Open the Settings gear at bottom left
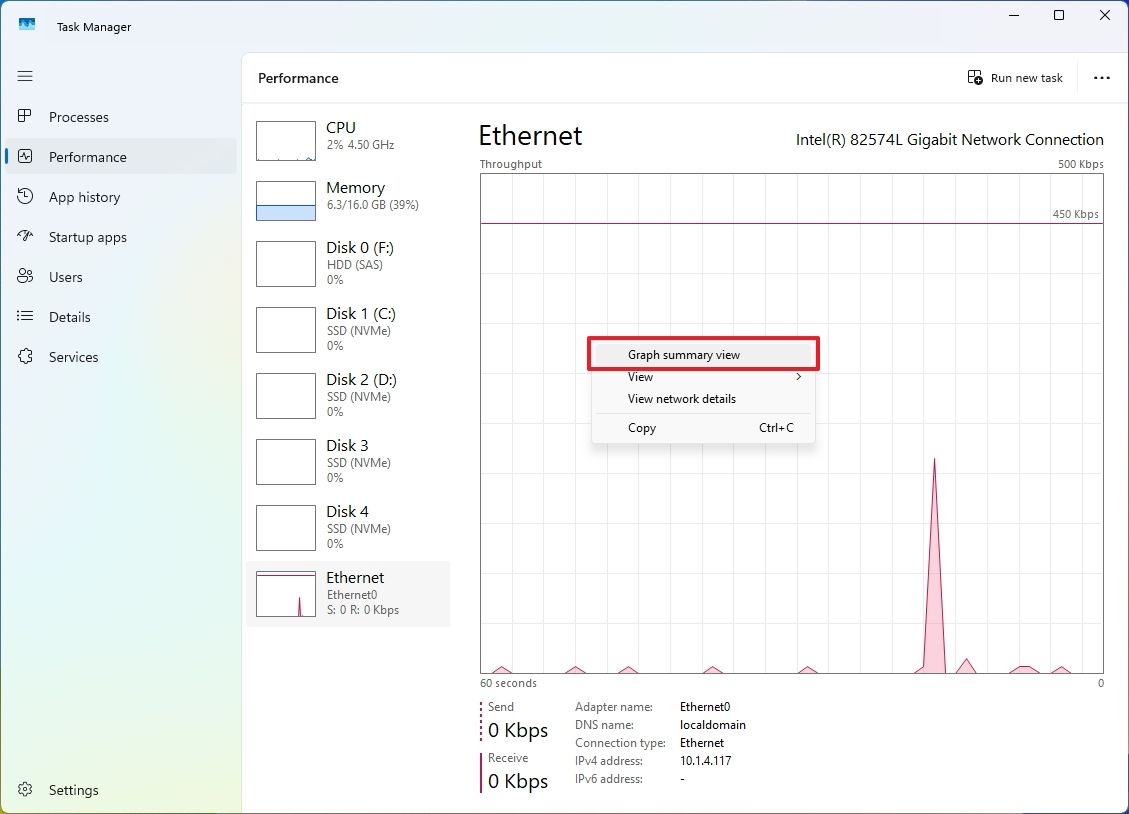The width and height of the screenshot is (1129, 814). tap(24, 790)
